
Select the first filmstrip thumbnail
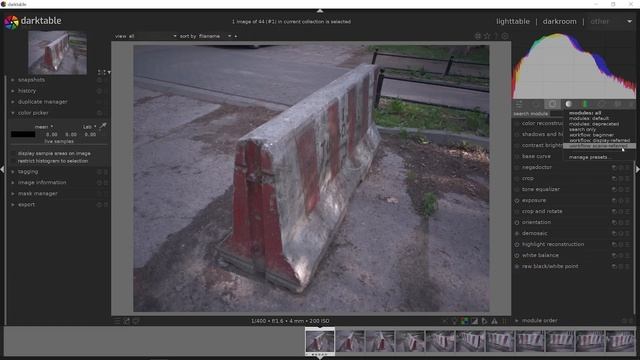[x=320, y=341]
